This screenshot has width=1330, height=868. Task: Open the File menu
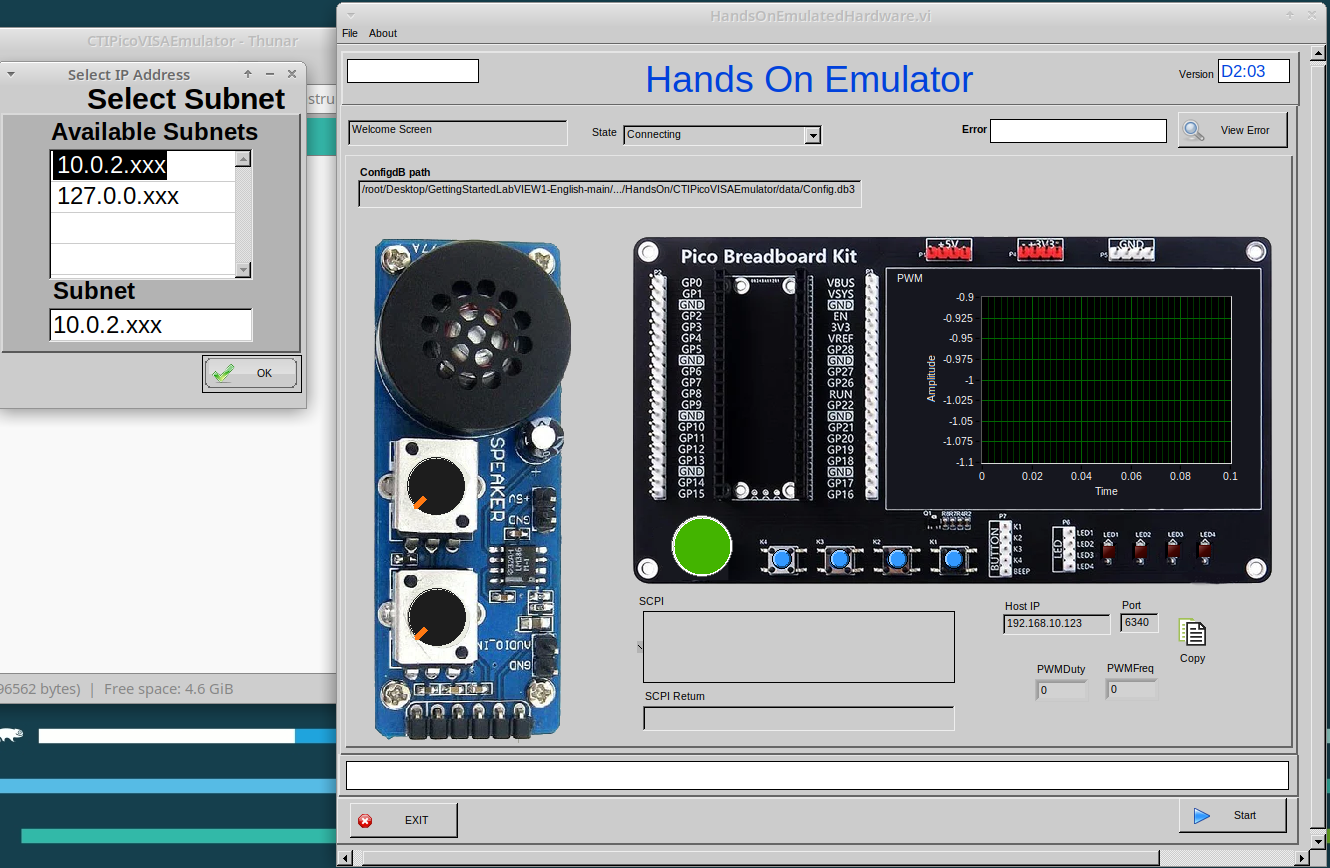(x=350, y=33)
